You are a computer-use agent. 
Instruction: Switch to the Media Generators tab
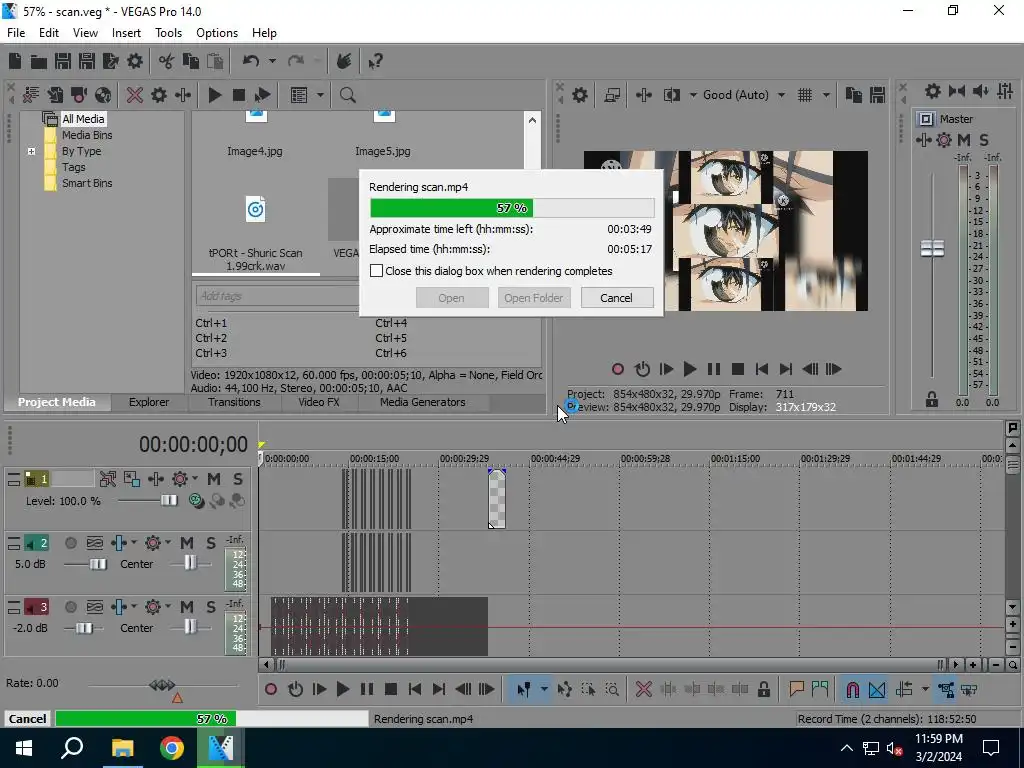pyautogui.click(x=423, y=402)
